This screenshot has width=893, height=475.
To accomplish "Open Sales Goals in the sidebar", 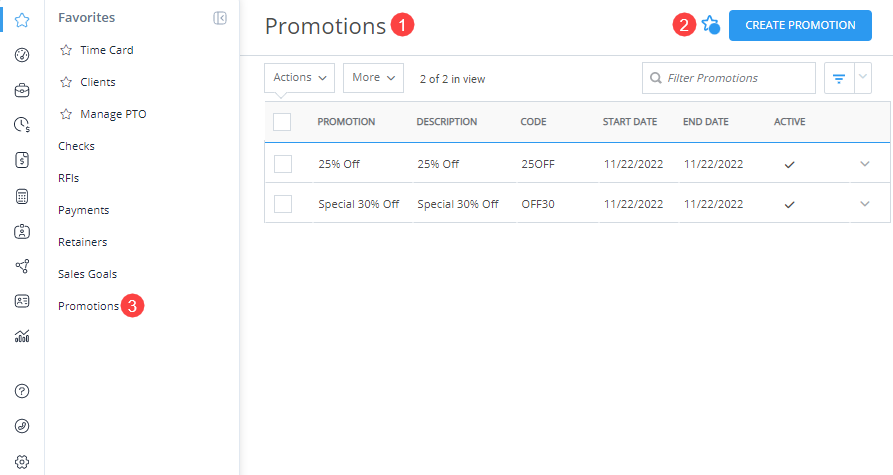I will coord(87,274).
